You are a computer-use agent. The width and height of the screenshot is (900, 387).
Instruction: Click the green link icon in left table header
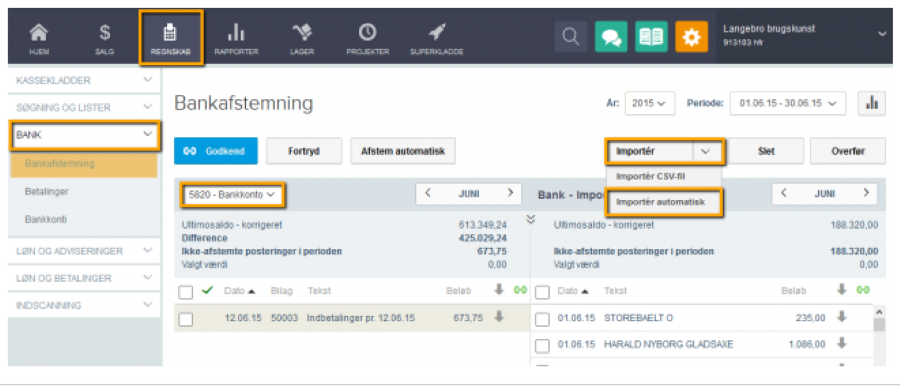click(x=519, y=291)
